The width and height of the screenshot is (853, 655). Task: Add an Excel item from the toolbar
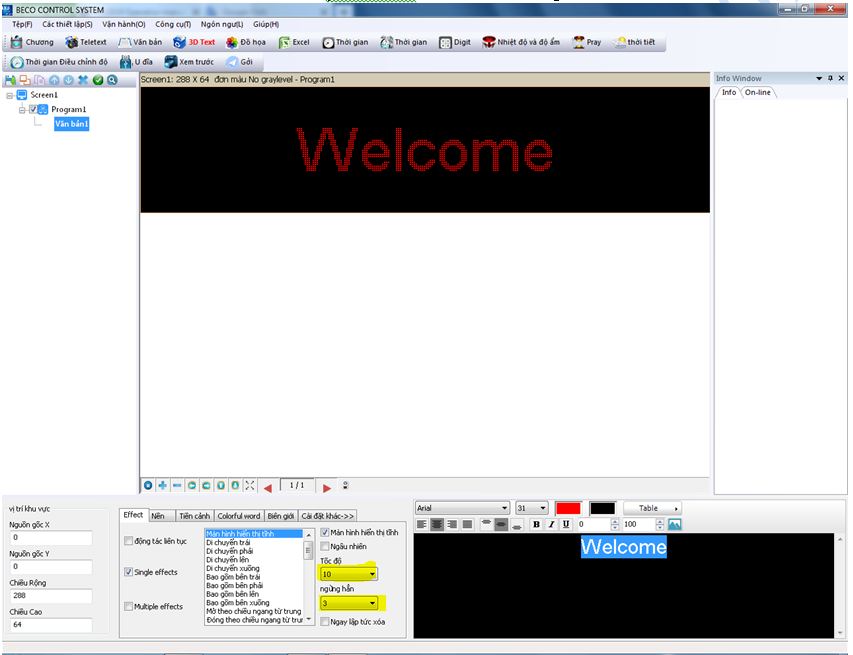294,42
